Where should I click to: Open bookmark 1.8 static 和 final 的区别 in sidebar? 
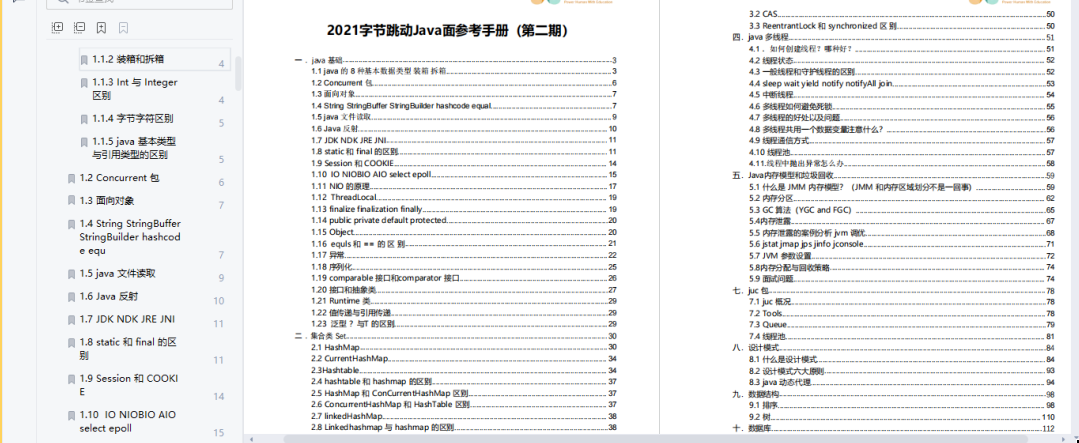point(129,349)
